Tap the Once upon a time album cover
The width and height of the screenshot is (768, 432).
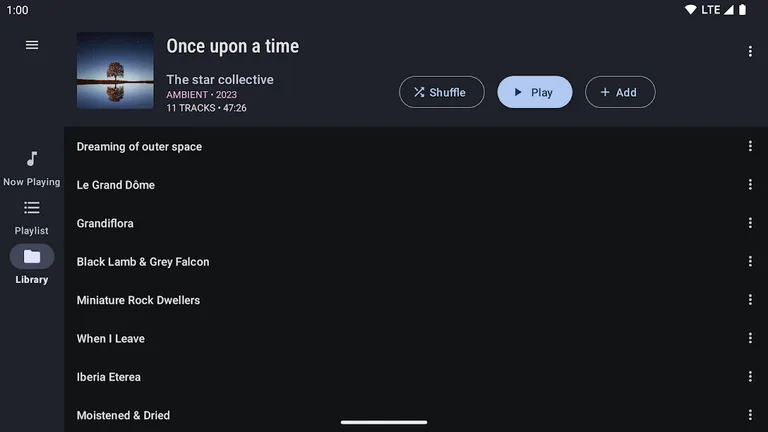tap(115, 71)
